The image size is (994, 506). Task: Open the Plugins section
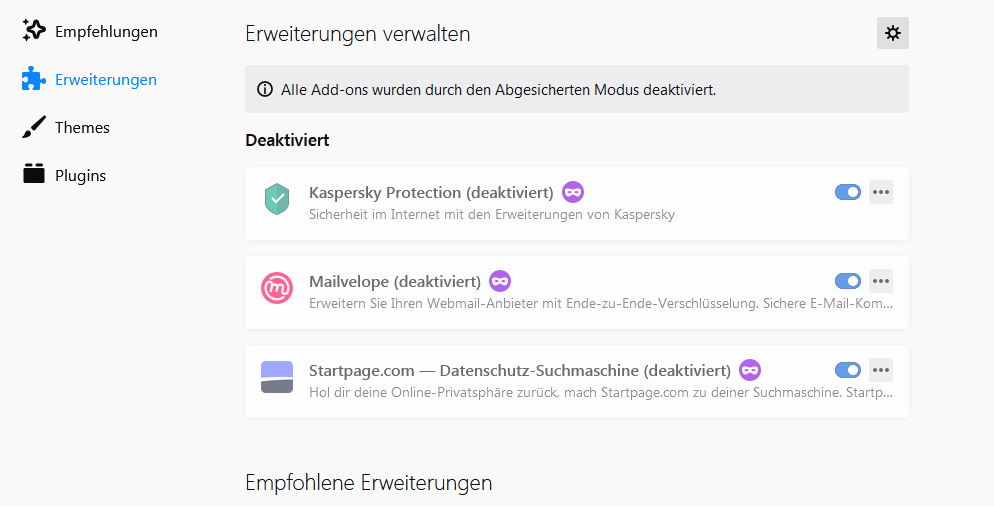coord(80,176)
